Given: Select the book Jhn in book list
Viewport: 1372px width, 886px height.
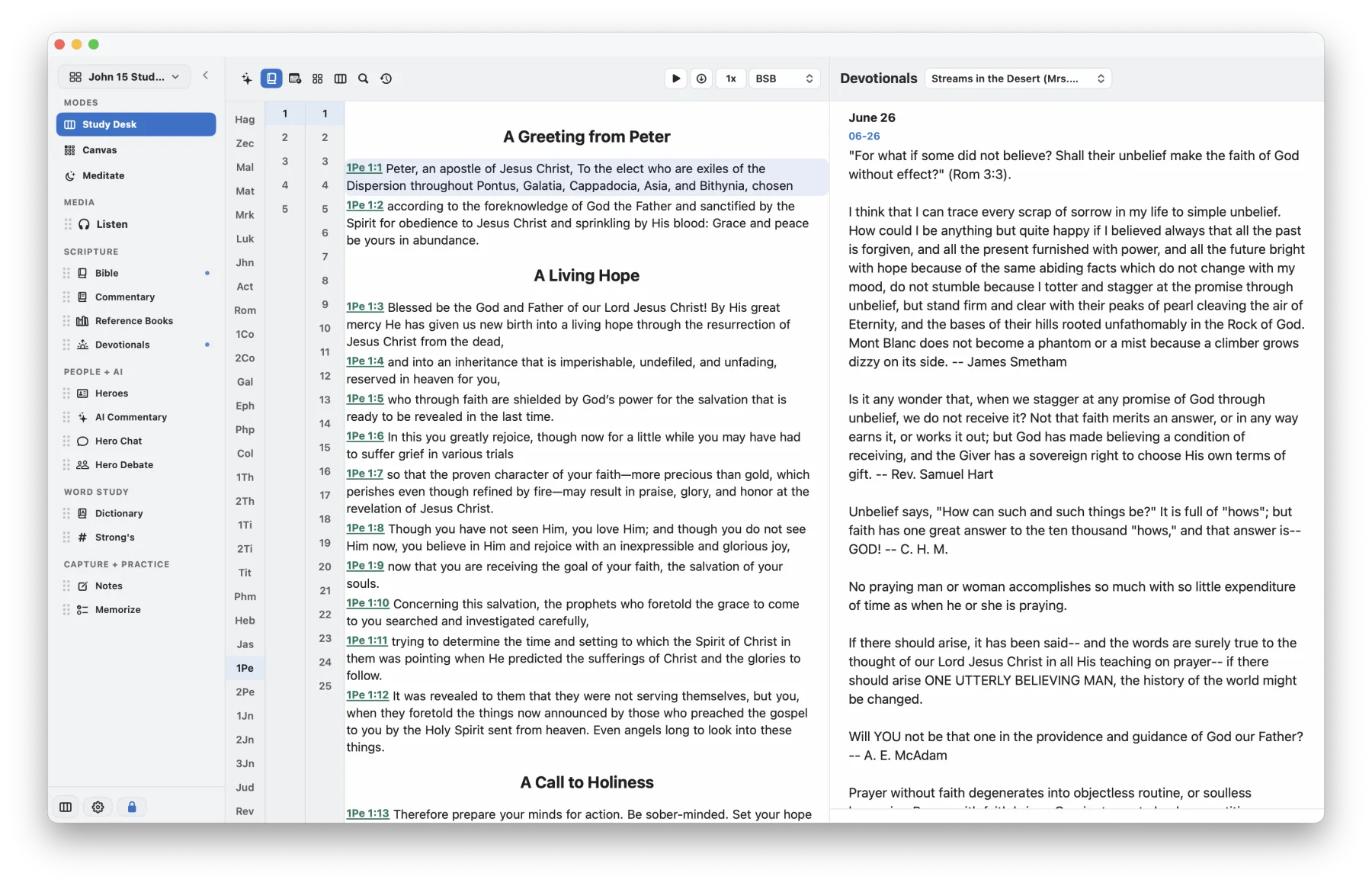Looking at the screenshot, I should click(x=245, y=262).
